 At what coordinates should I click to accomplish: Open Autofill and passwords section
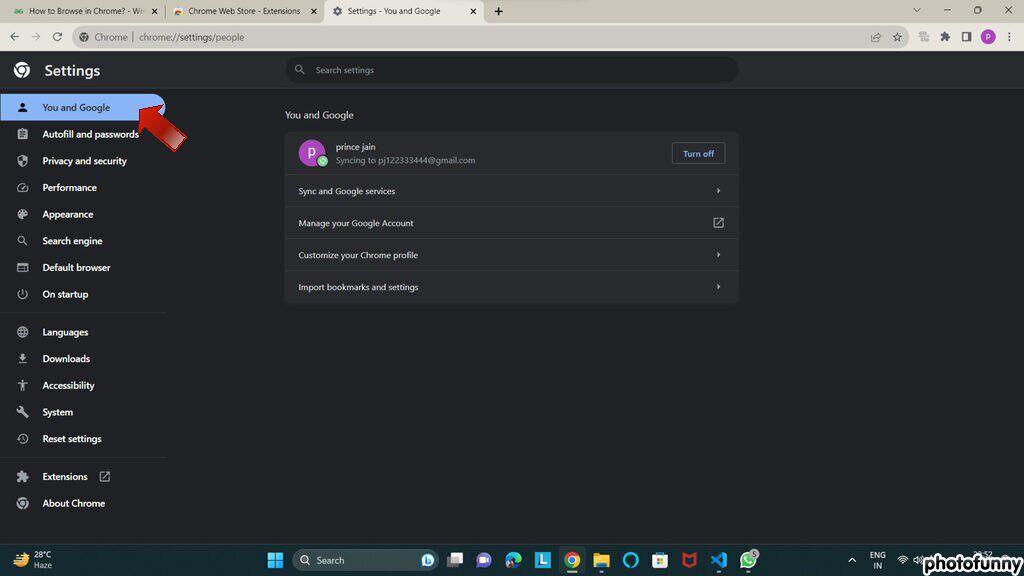(x=82, y=134)
